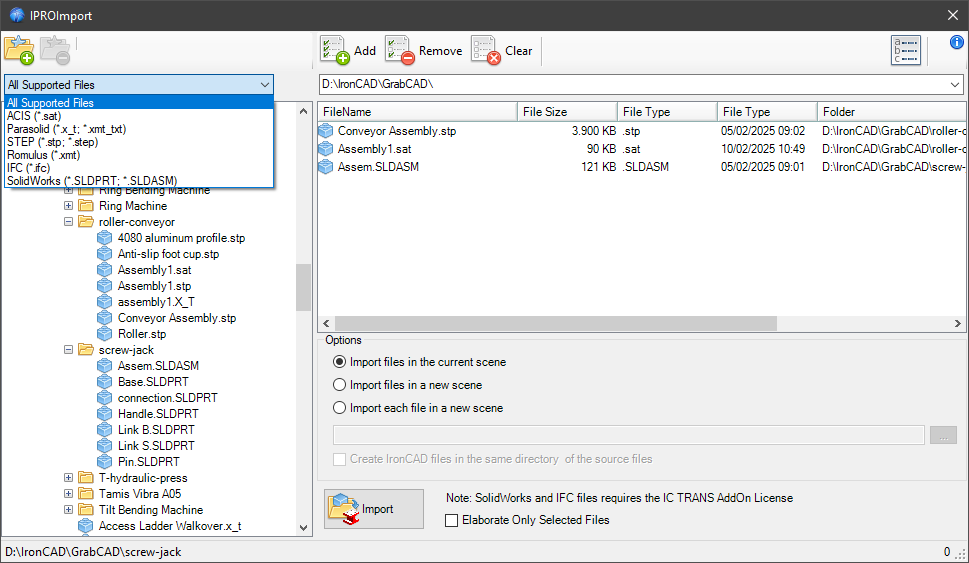
Task: Click the file list horizontal scrollbar thumb
Action: pos(556,323)
